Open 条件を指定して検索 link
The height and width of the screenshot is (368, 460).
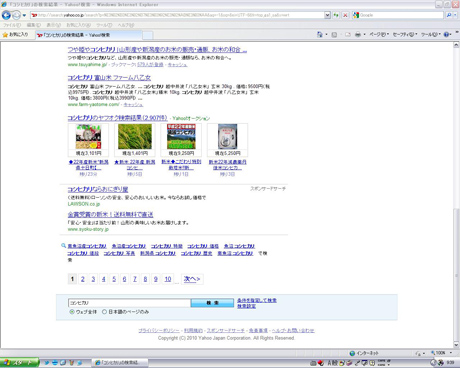tap(257, 300)
